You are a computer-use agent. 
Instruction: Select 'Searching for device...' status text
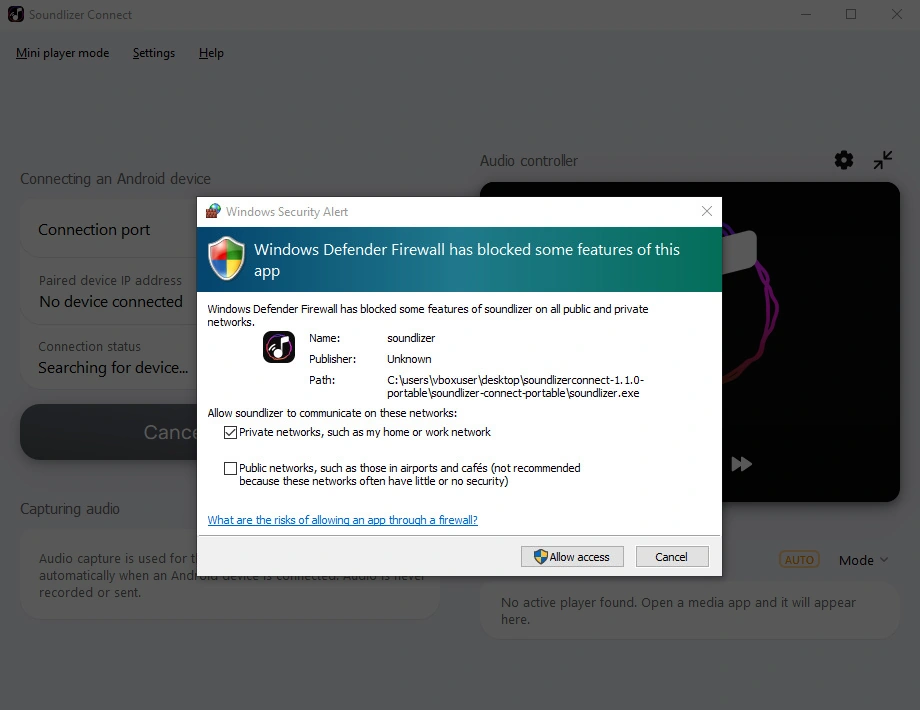click(113, 368)
